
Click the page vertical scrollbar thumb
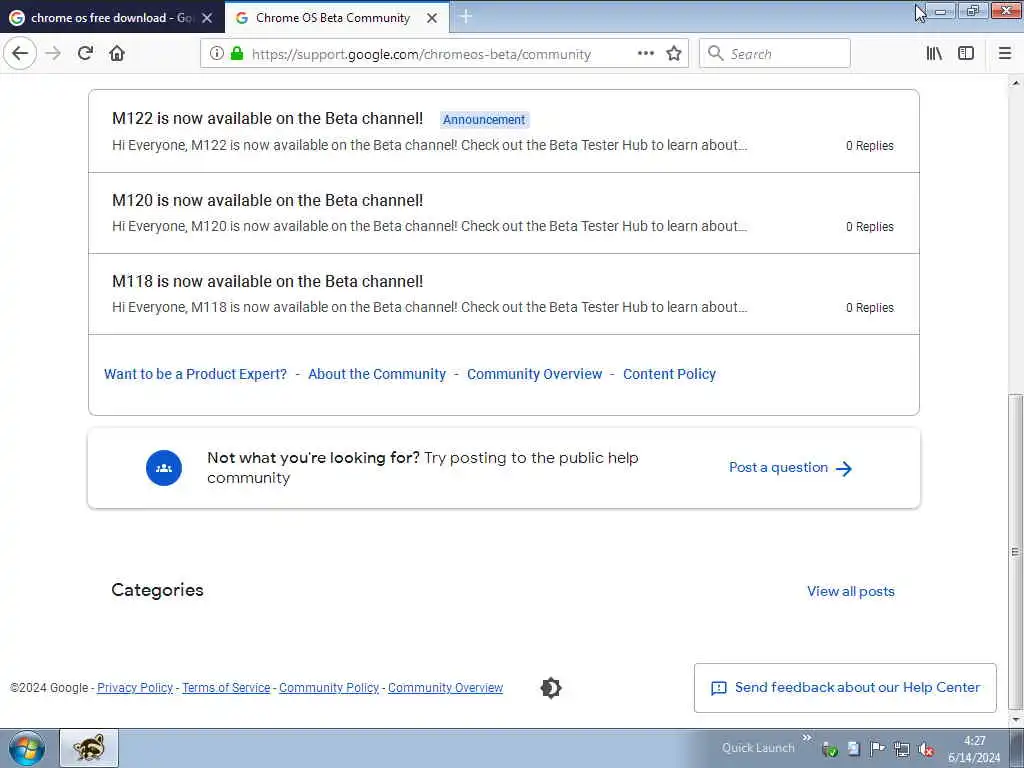[1016, 552]
